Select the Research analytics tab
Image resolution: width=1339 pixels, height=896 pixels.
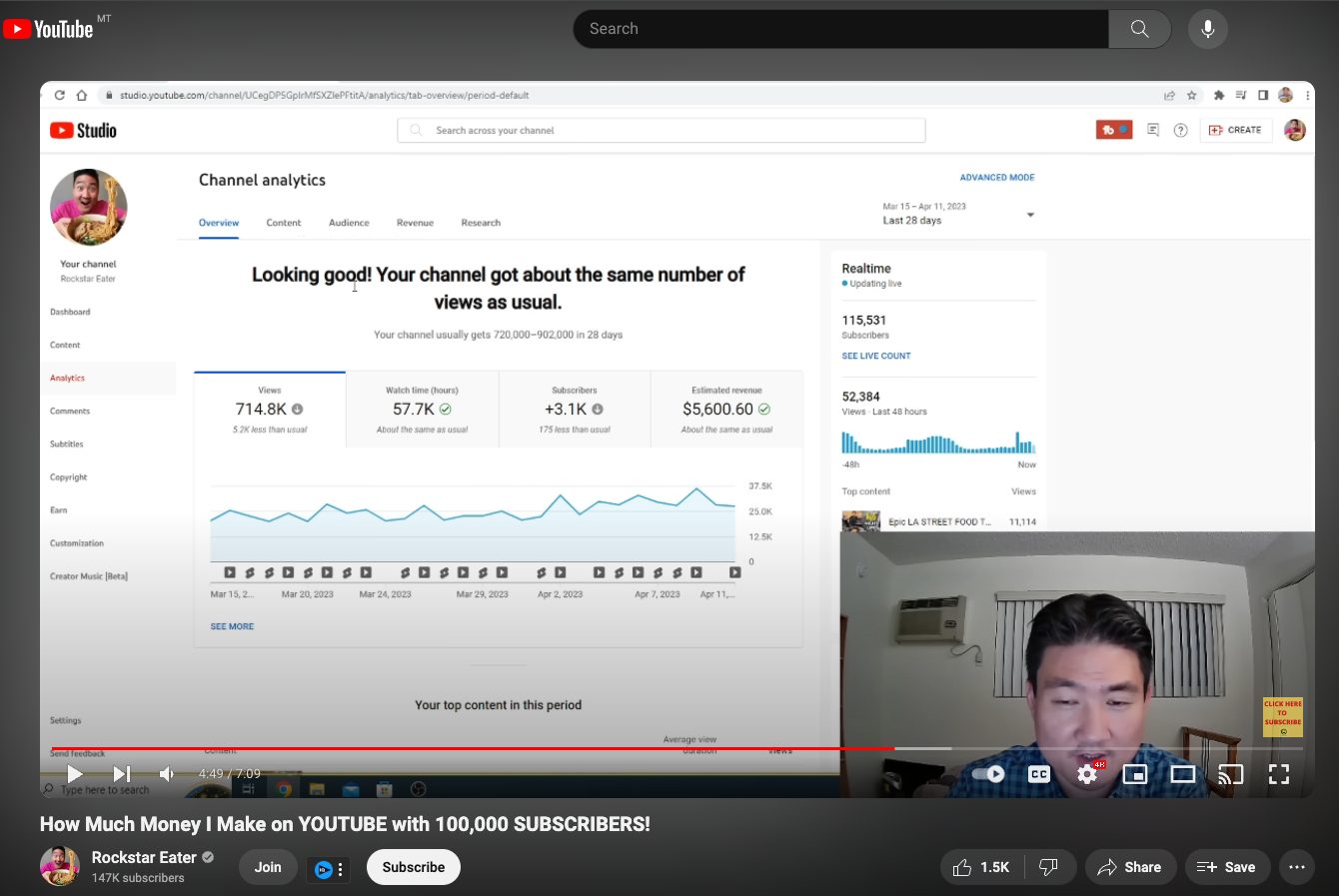481,223
